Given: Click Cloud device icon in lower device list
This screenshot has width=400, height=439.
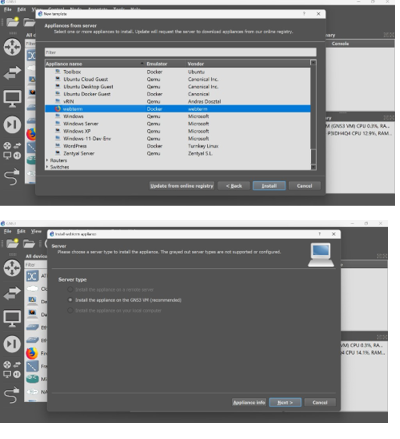Looking at the screenshot, I should pos(32,289).
